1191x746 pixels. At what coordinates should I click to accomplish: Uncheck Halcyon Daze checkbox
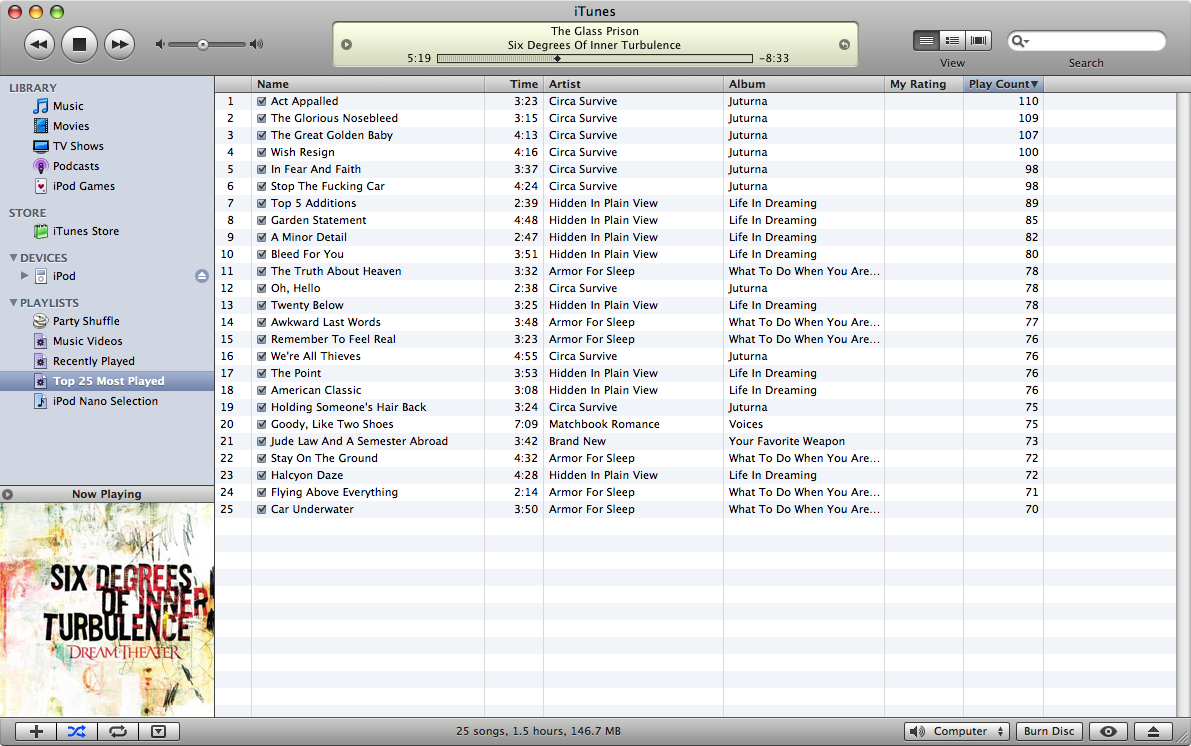[x=261, y=475]
